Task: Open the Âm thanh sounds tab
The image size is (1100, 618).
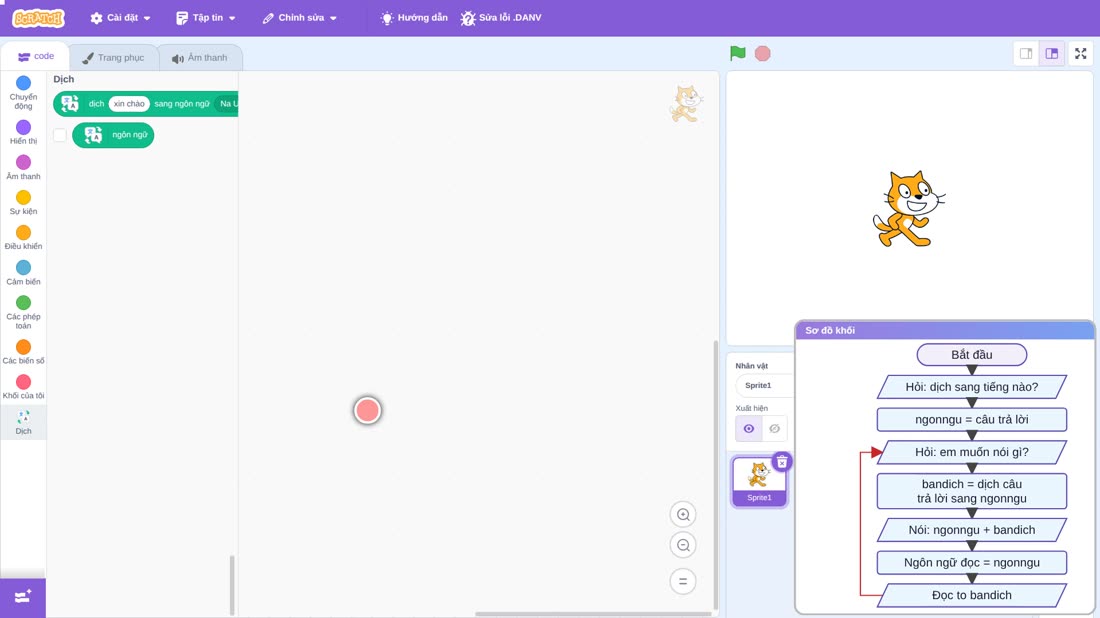Action: tap(200, 58)
